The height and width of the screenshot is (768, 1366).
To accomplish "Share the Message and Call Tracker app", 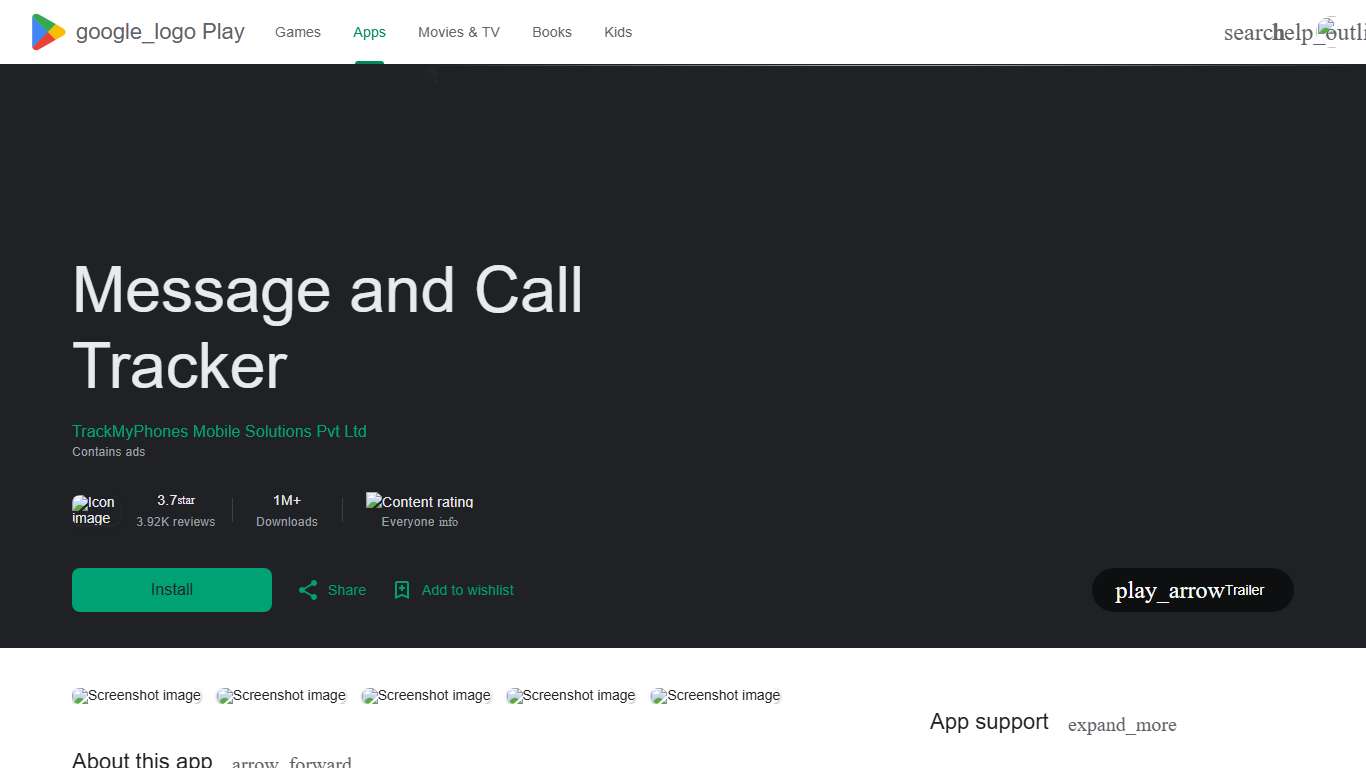I will [x=331, y=590].
